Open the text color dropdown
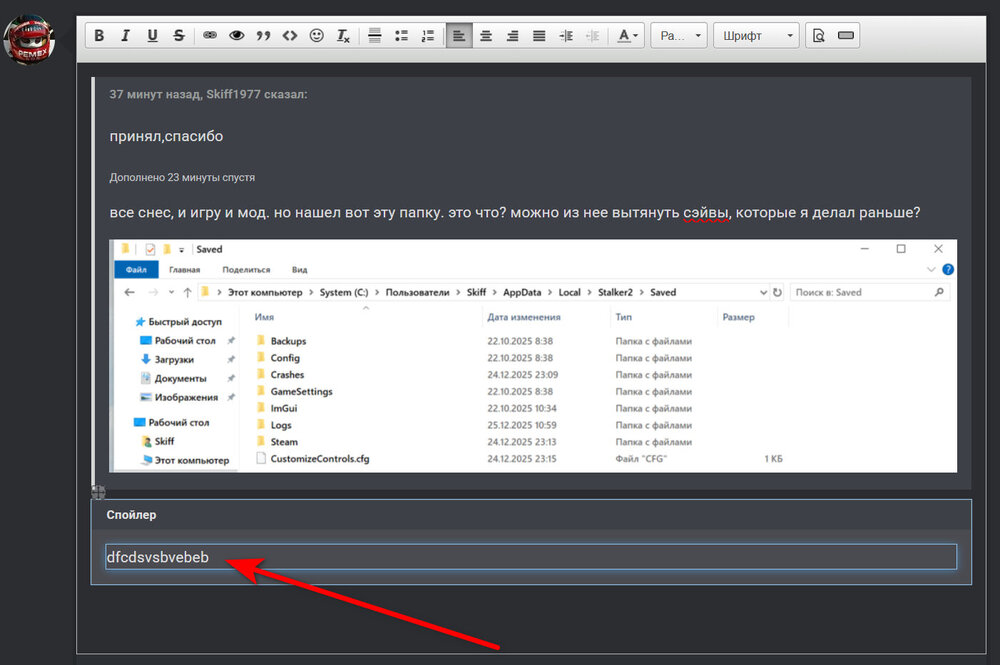This screenshot has height=665, width=1000. point(627,36)
